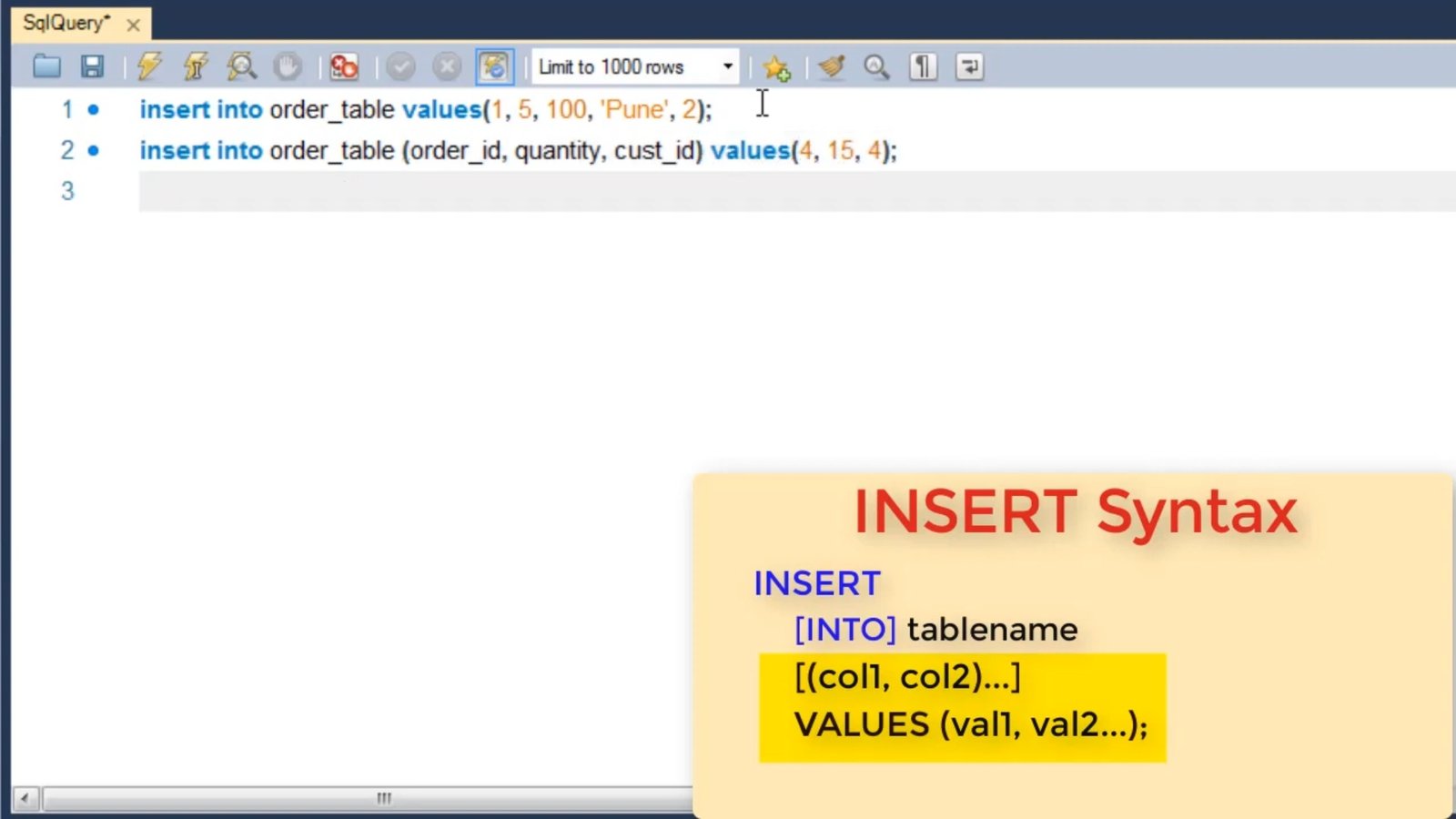The height and width of the screenshot is (819, 1456).
Task: Click the Rollback X icon
Action: click(447, 66)
